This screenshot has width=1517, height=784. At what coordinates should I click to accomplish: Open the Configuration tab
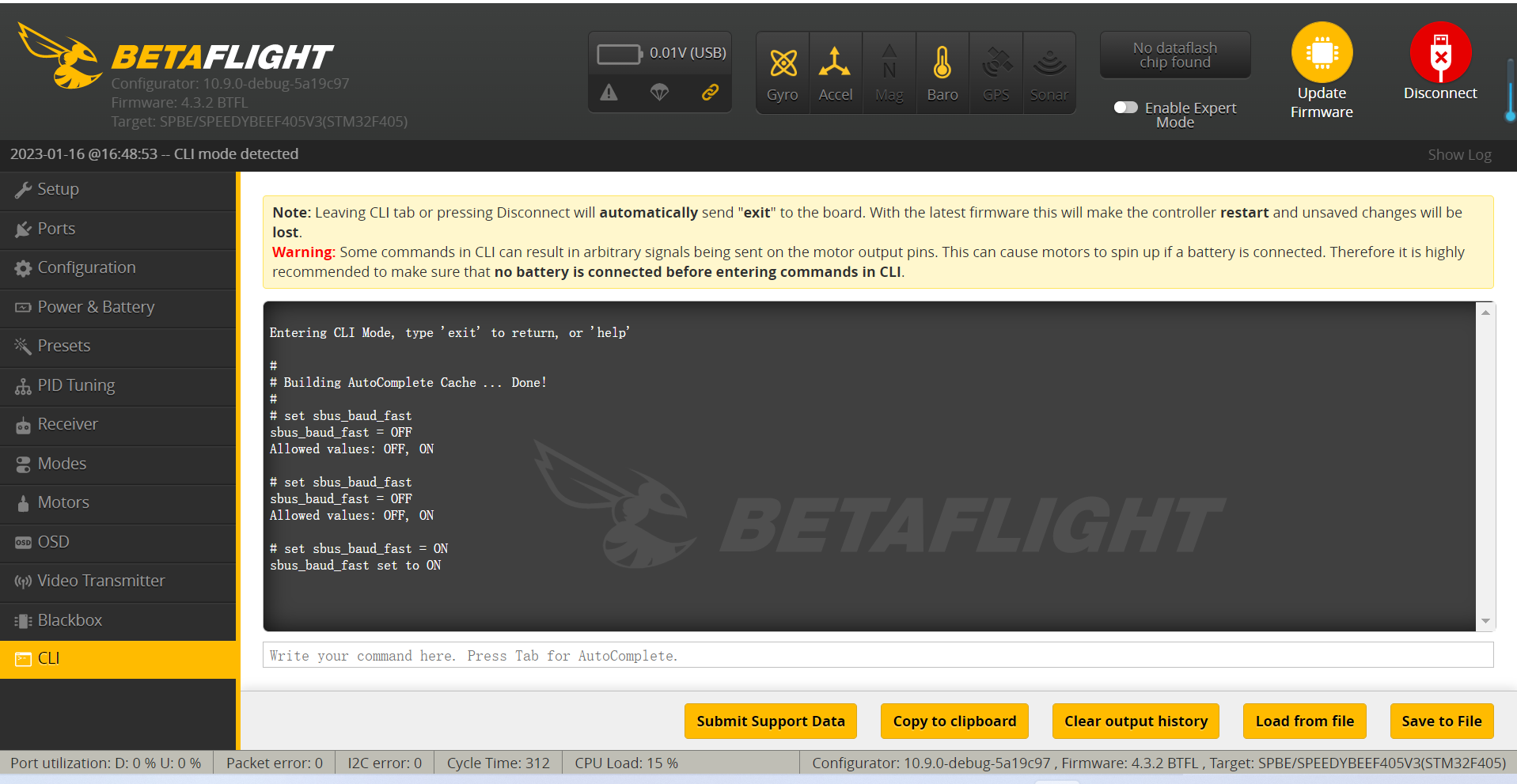(118, 268)
